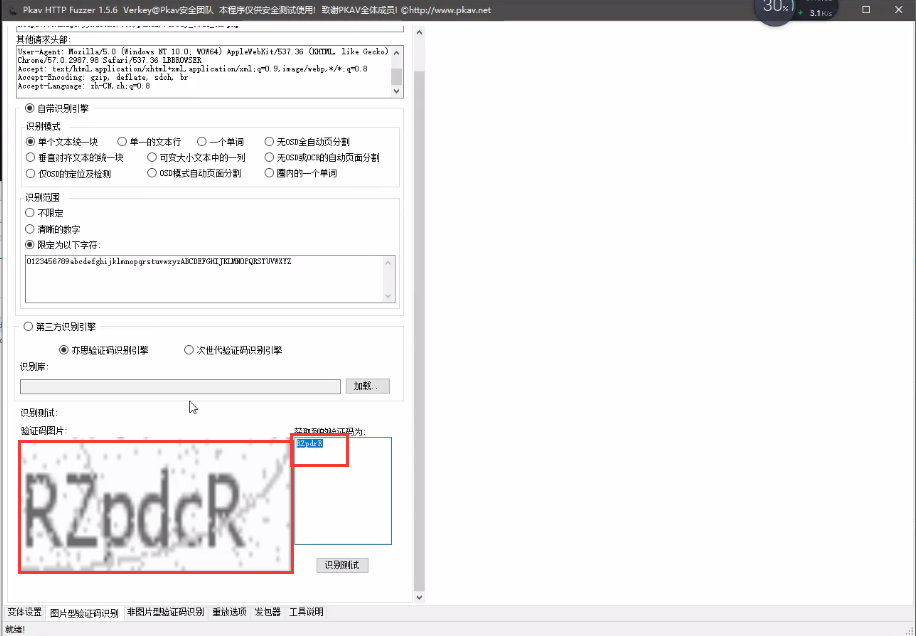Choose 清晰的数字 recognition range
This screenshot has width=916, height=636.
[x=30, y=229]
